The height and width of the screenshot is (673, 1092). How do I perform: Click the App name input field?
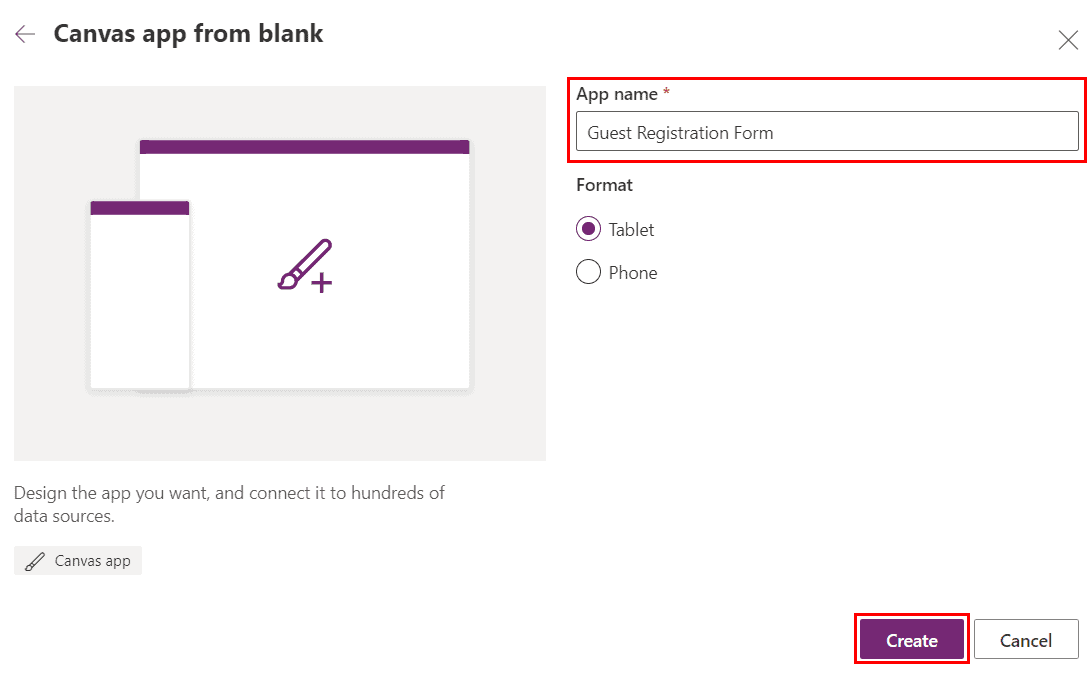point(827,131)
